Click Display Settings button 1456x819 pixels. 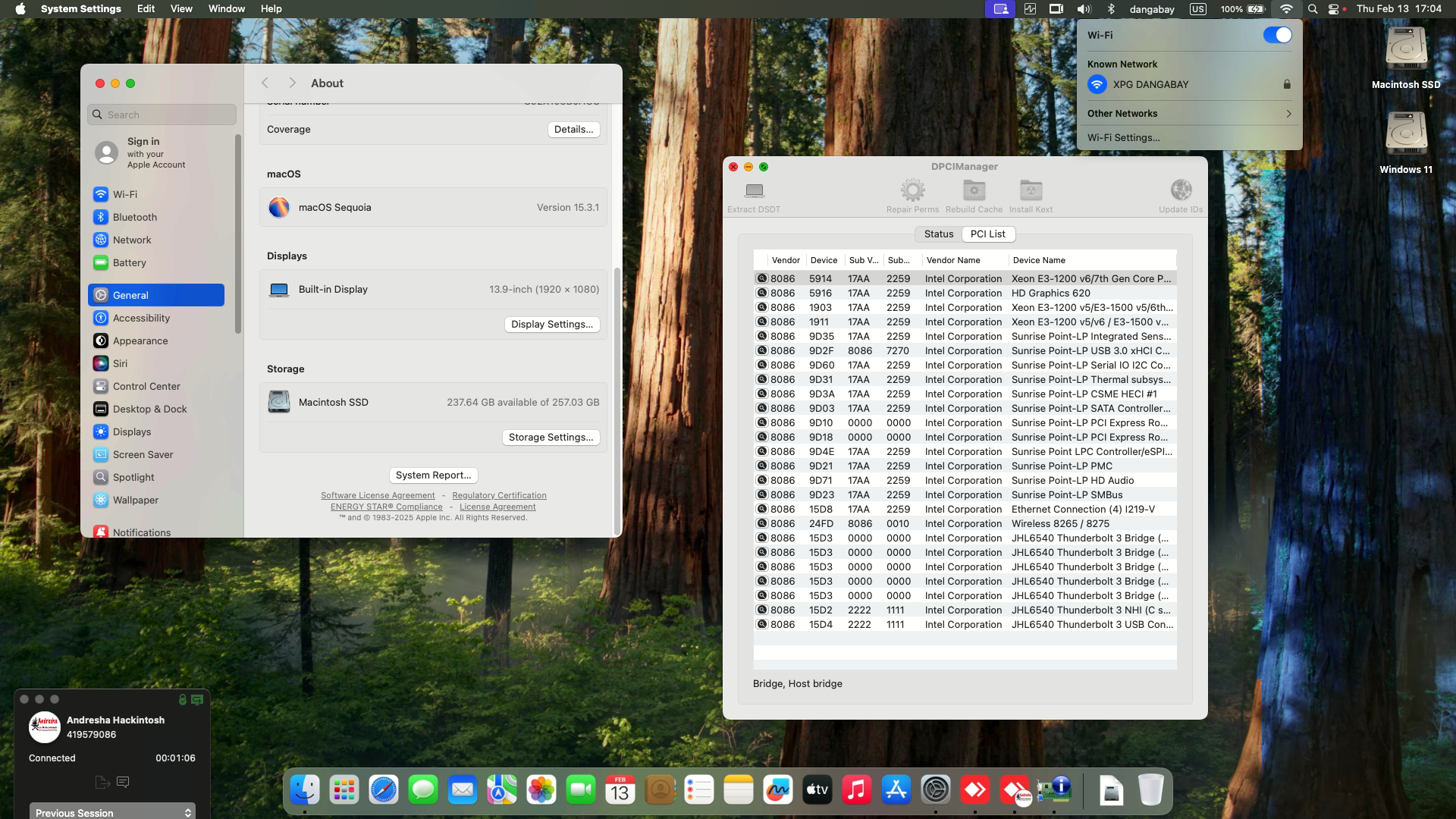(552, 325)
